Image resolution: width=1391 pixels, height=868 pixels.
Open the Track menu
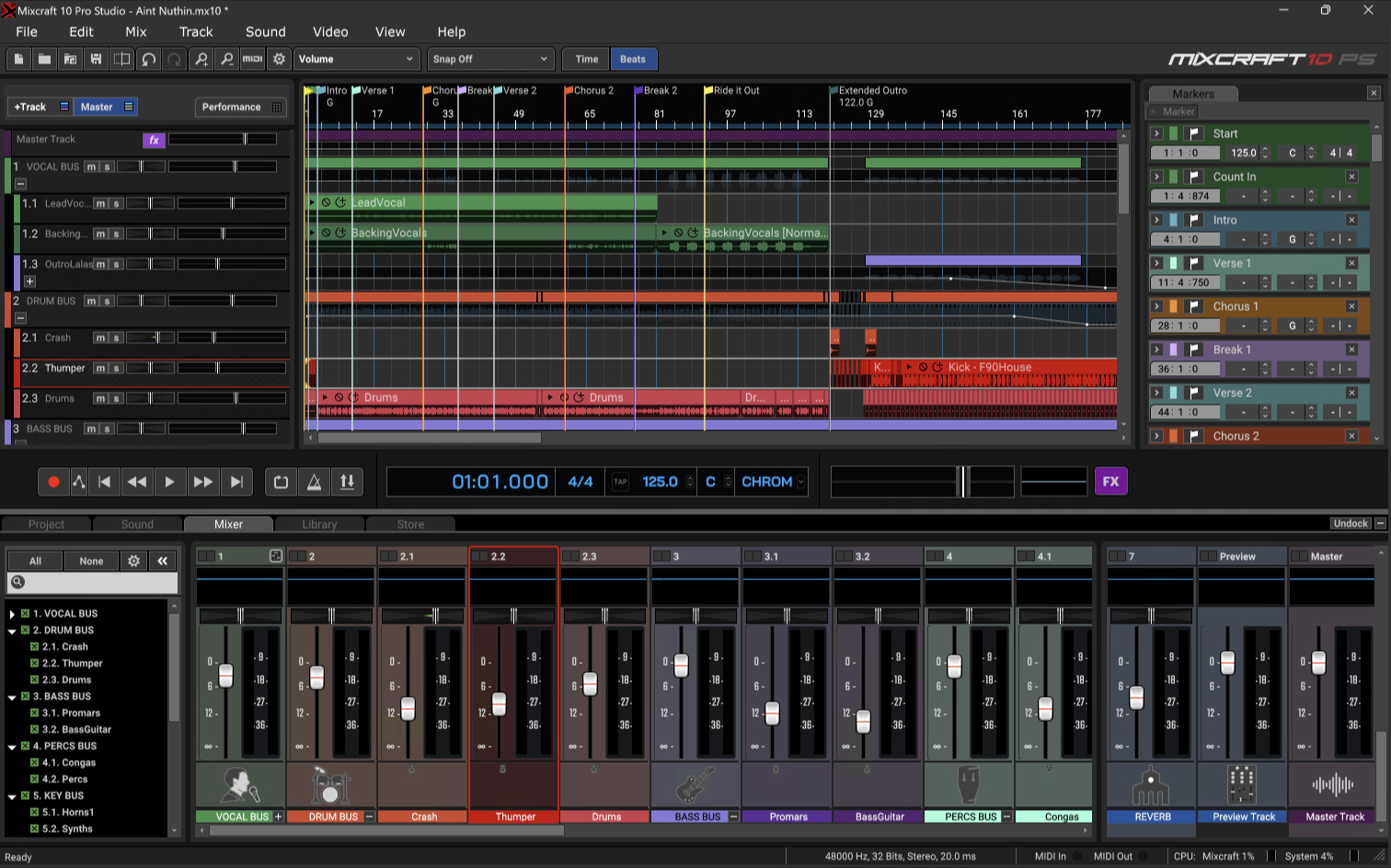(195, 30)
